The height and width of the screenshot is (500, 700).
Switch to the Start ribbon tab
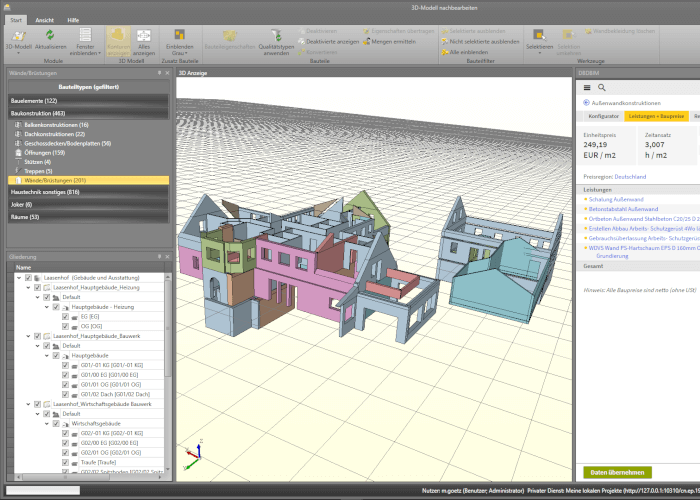(x=16, y=20)
